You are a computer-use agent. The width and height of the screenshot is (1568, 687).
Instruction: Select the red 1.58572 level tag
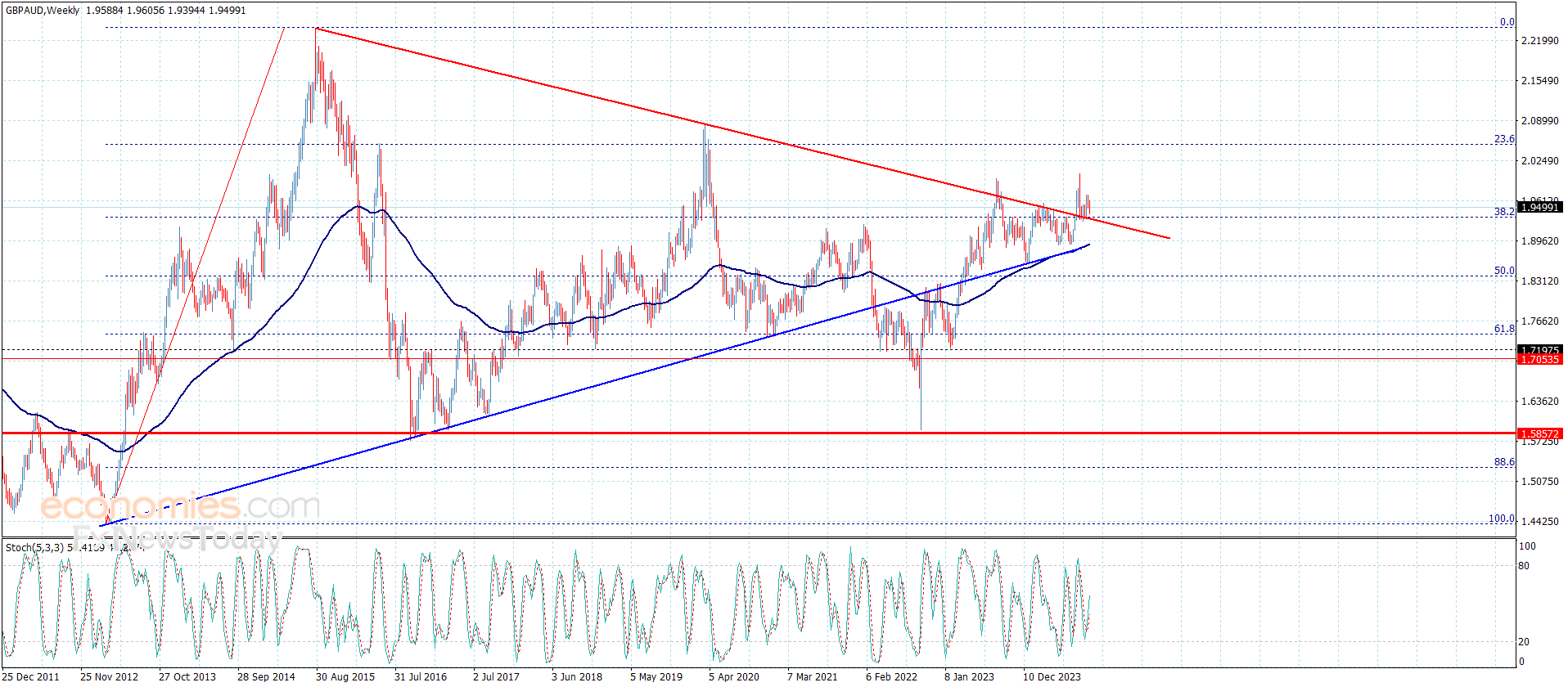click(x=1539, y=434)
